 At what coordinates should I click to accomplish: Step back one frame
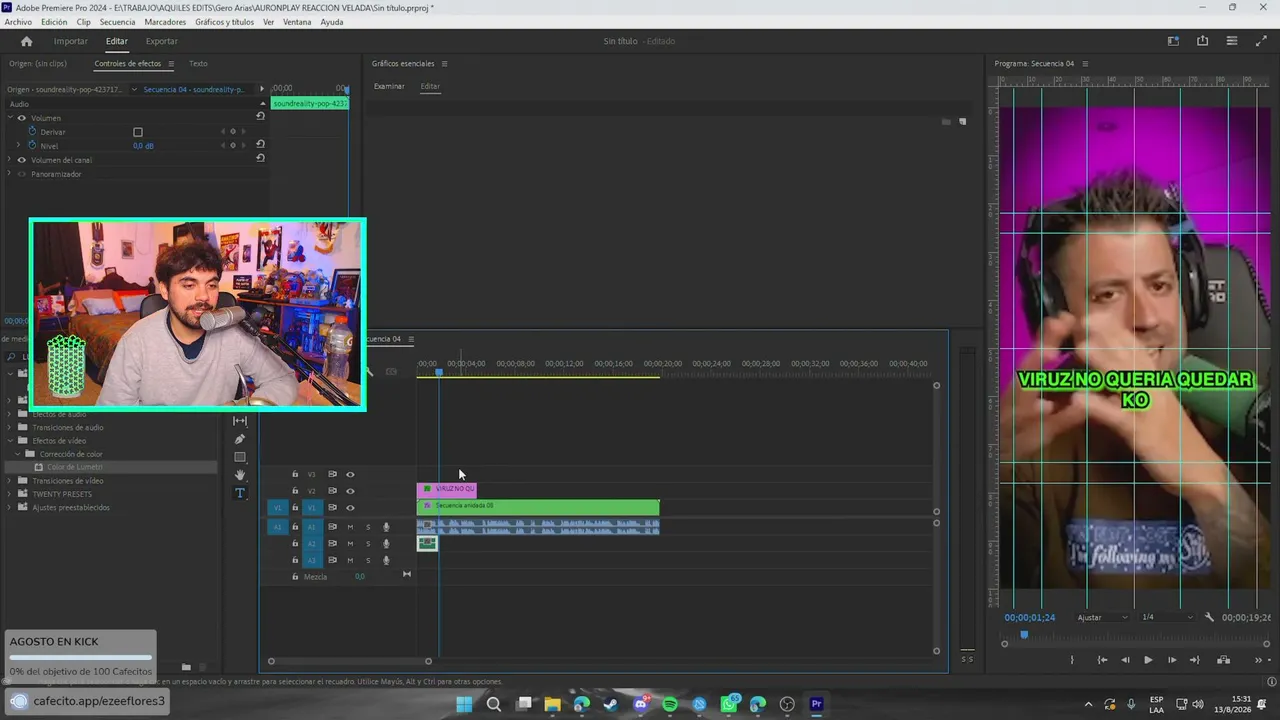tap(1125, 660)
